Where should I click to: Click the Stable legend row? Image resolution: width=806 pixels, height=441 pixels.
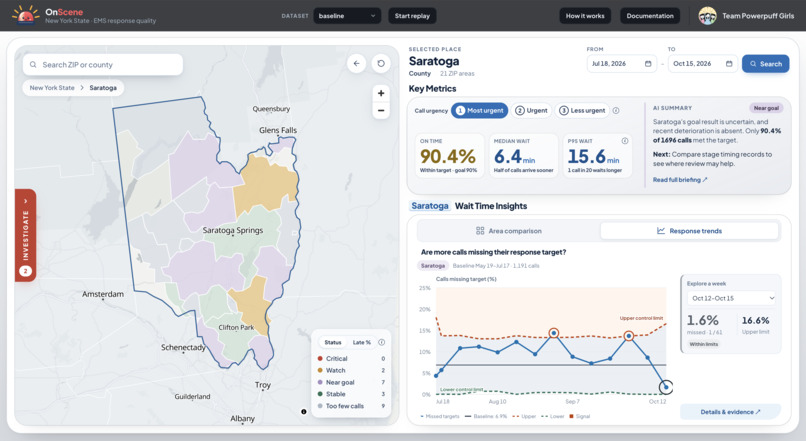352,394
